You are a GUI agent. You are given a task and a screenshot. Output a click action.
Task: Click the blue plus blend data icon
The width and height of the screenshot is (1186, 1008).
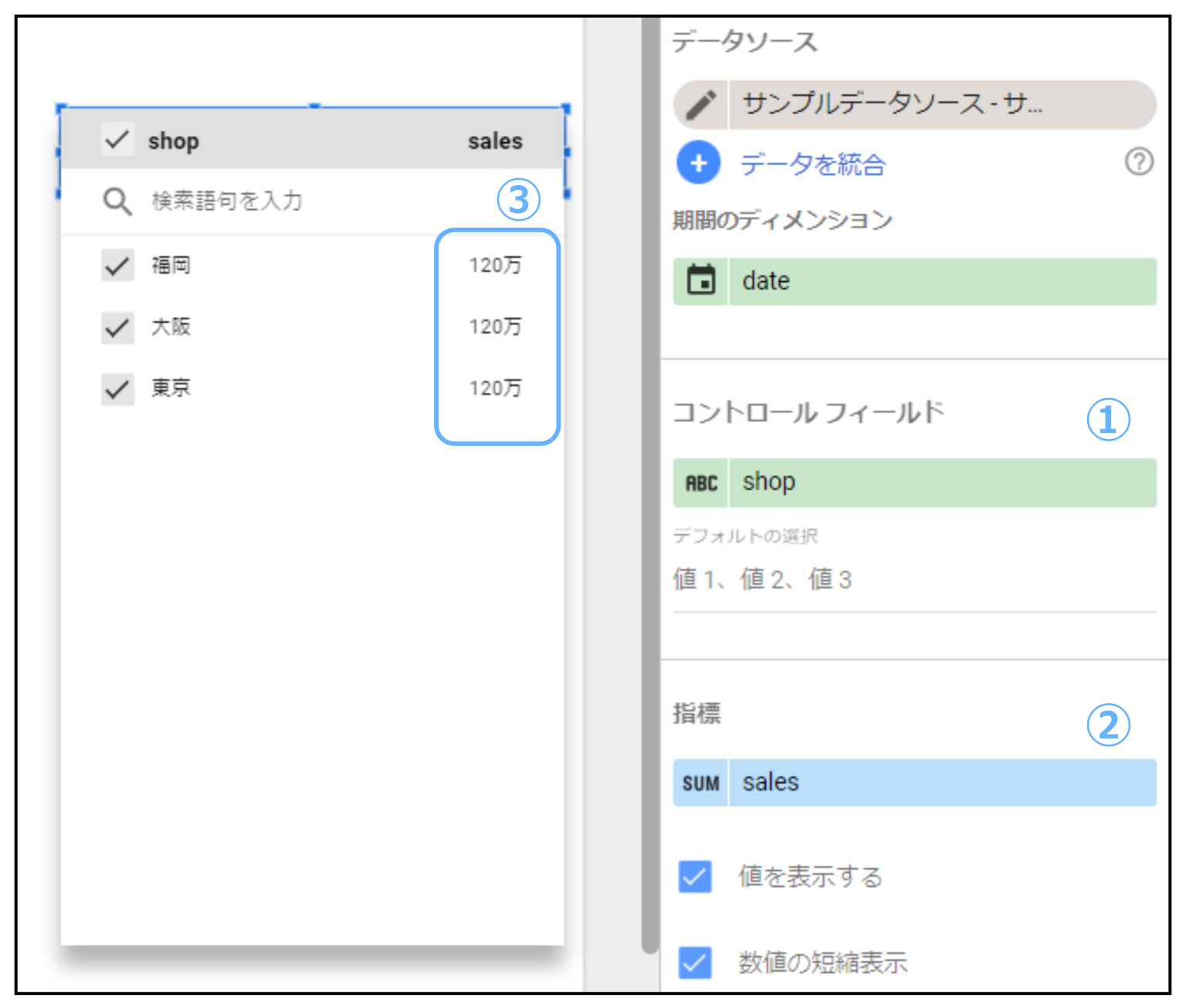coord(698,163)
